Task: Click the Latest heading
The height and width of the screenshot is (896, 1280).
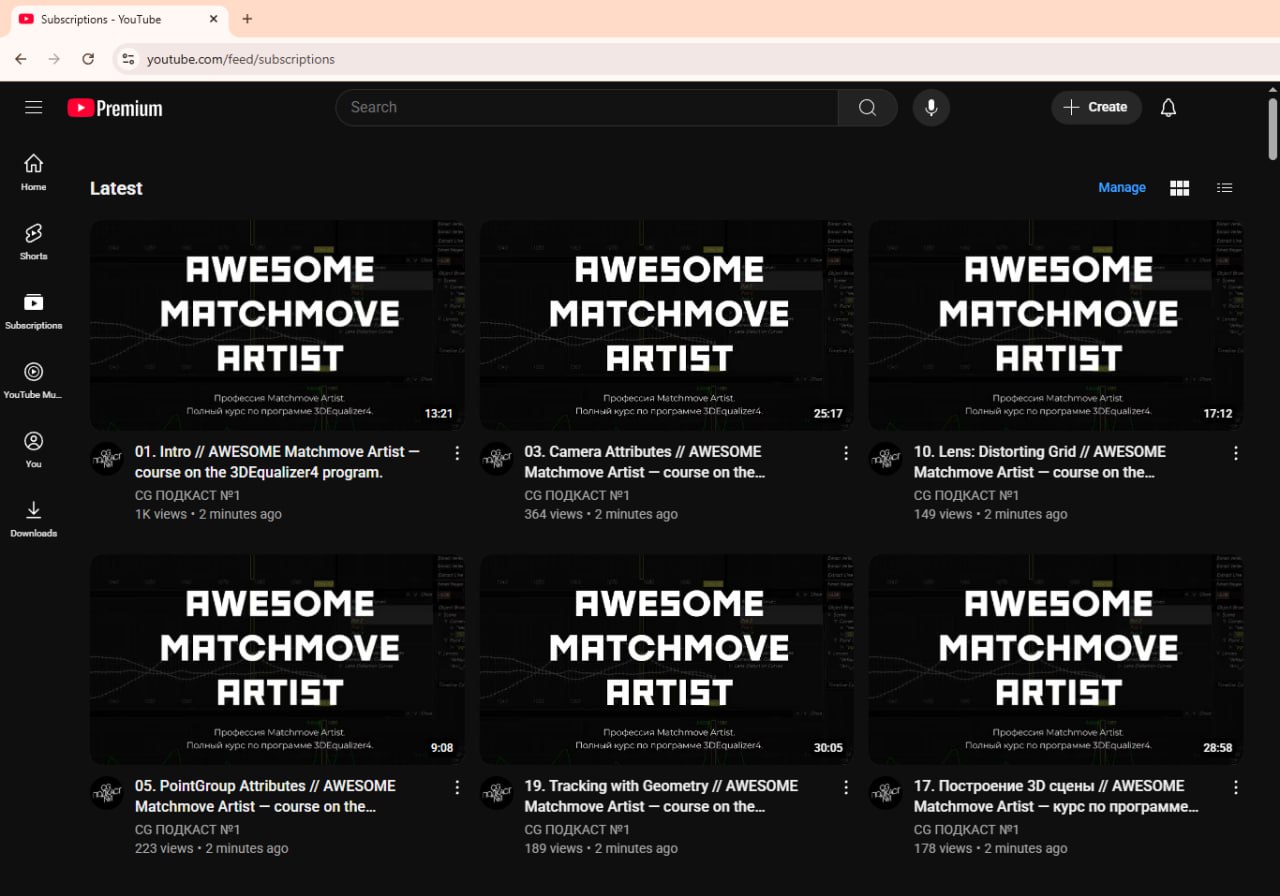Action: coord(116,188)
